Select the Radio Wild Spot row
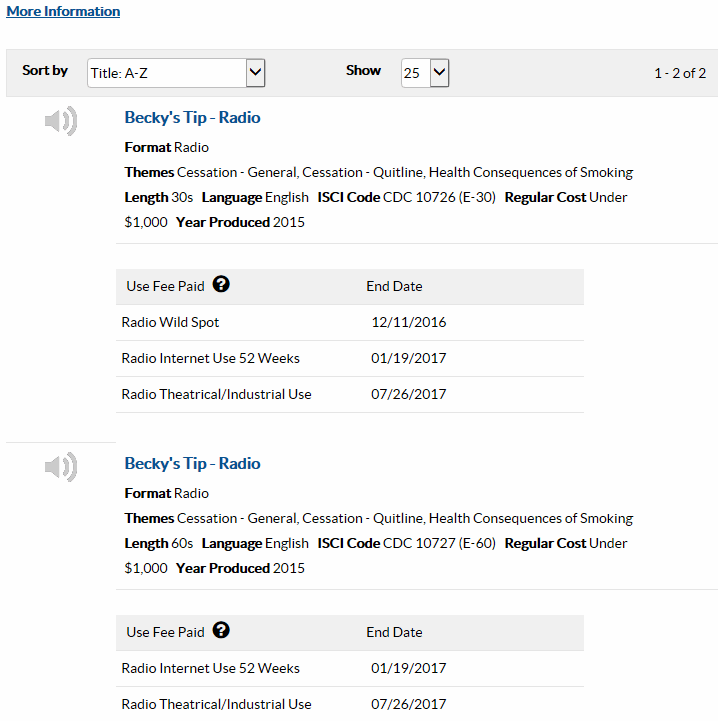Screen dimensions: 718x721 (x=170, y=323)
